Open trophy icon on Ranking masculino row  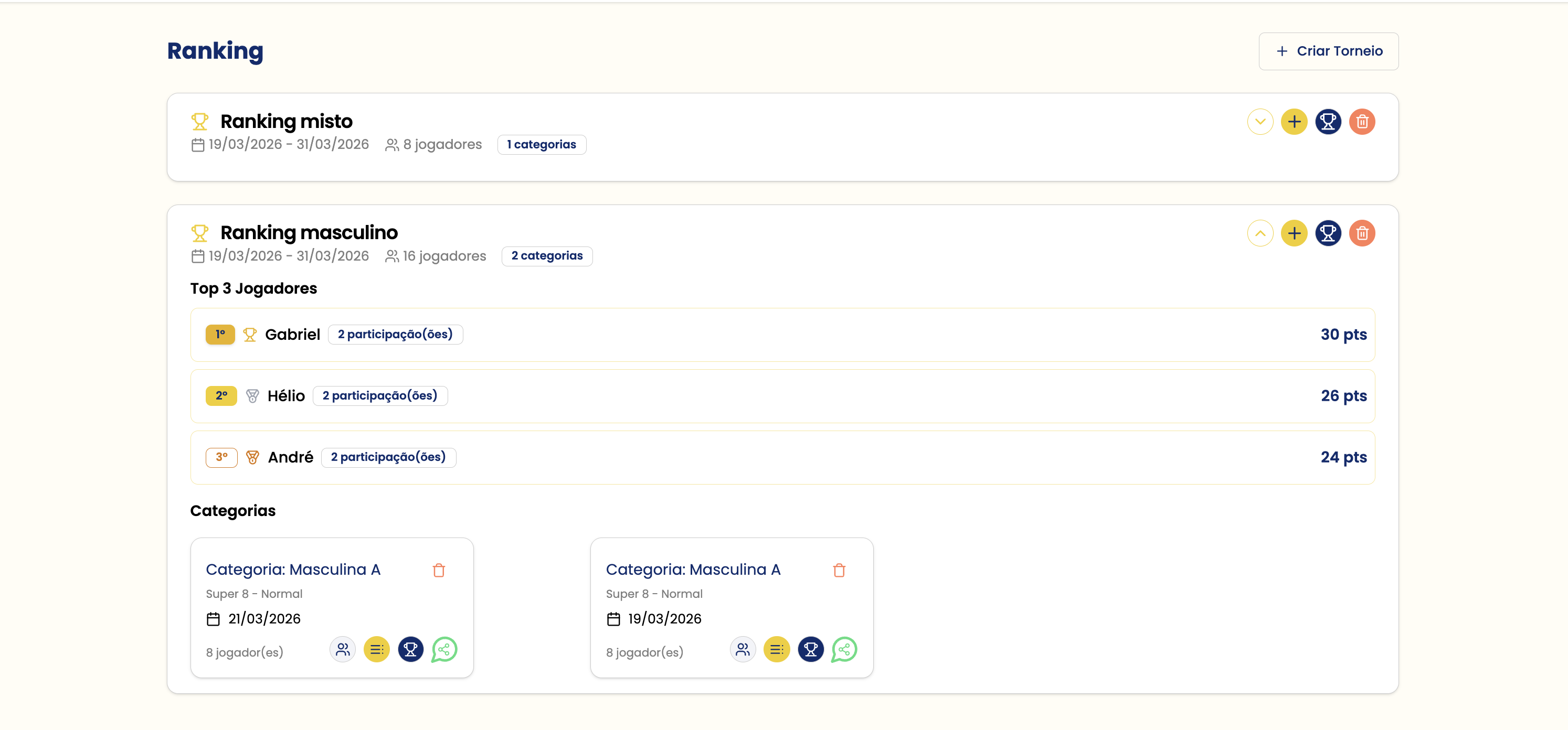click(1328, 233)
